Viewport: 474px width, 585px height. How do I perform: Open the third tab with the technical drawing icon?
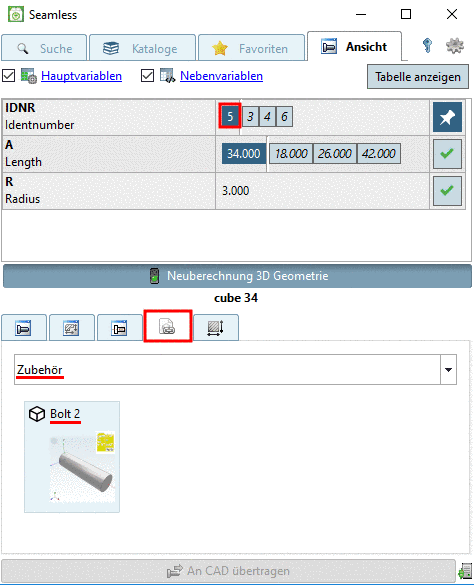(x=120, y=328)
